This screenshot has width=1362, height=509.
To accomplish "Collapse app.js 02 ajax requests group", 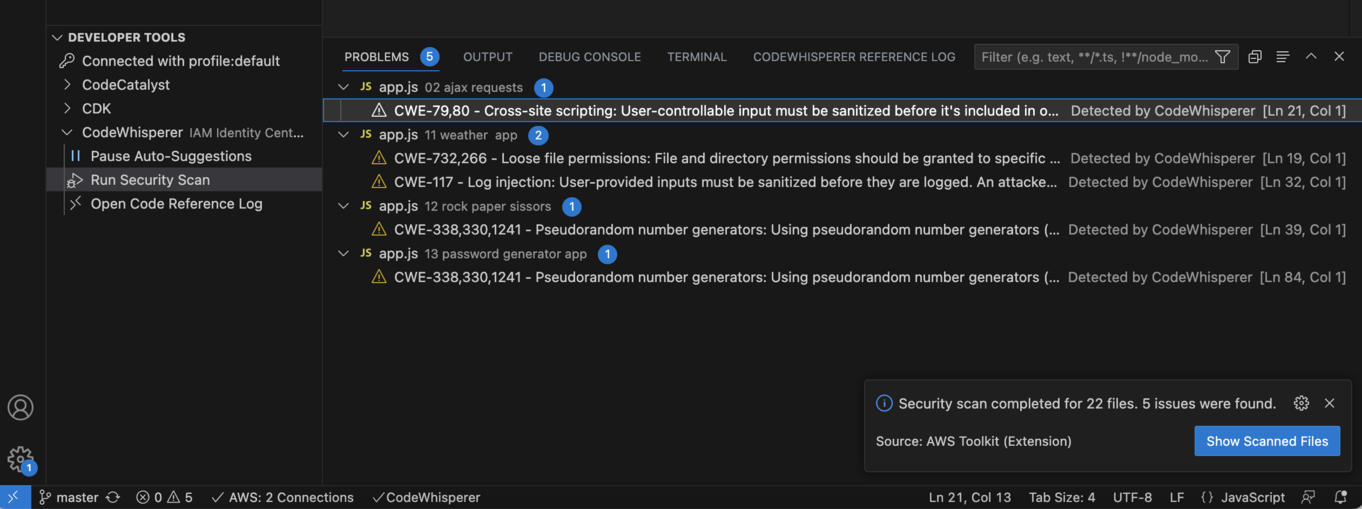I will (x=343, y=87).
